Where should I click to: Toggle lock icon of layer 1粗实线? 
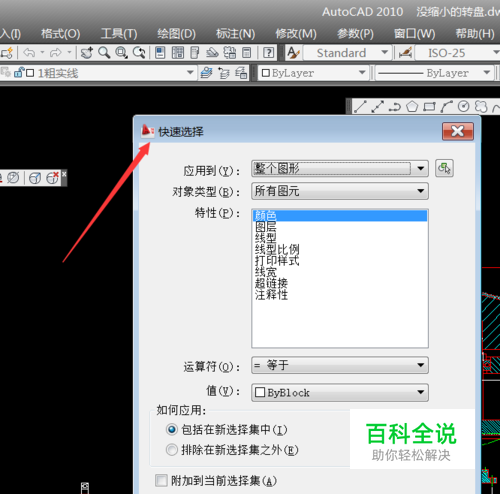coord(19,72)
